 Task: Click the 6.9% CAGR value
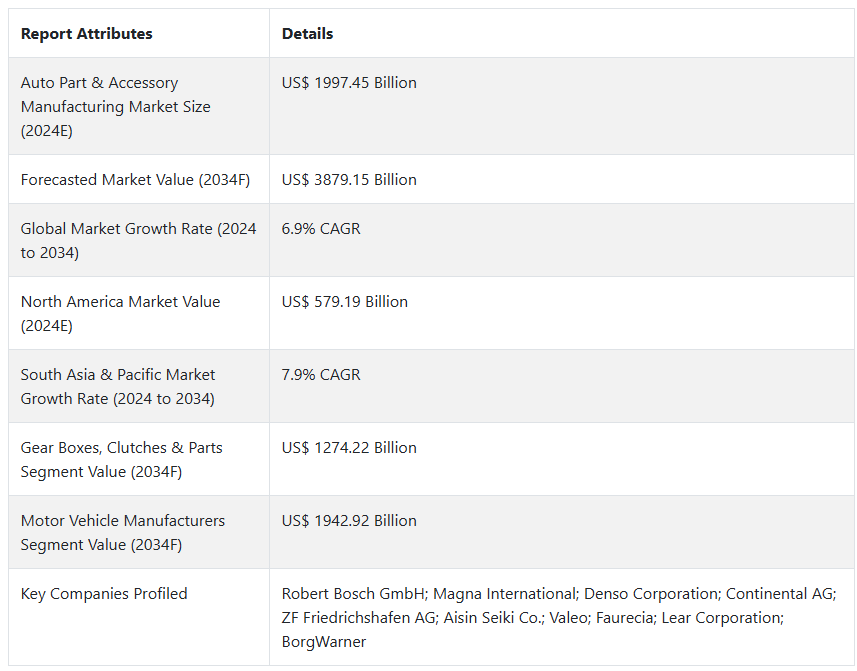pyautogui.click(x=321, y=229)
